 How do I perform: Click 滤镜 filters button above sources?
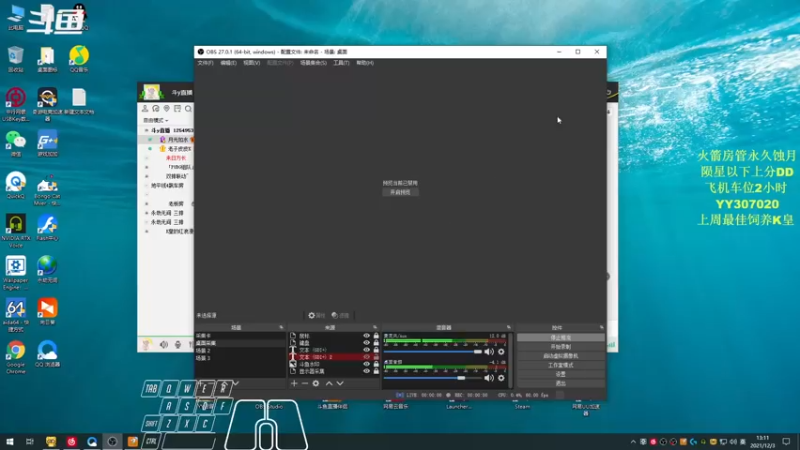pyautogui.click(x=340, y=315)
